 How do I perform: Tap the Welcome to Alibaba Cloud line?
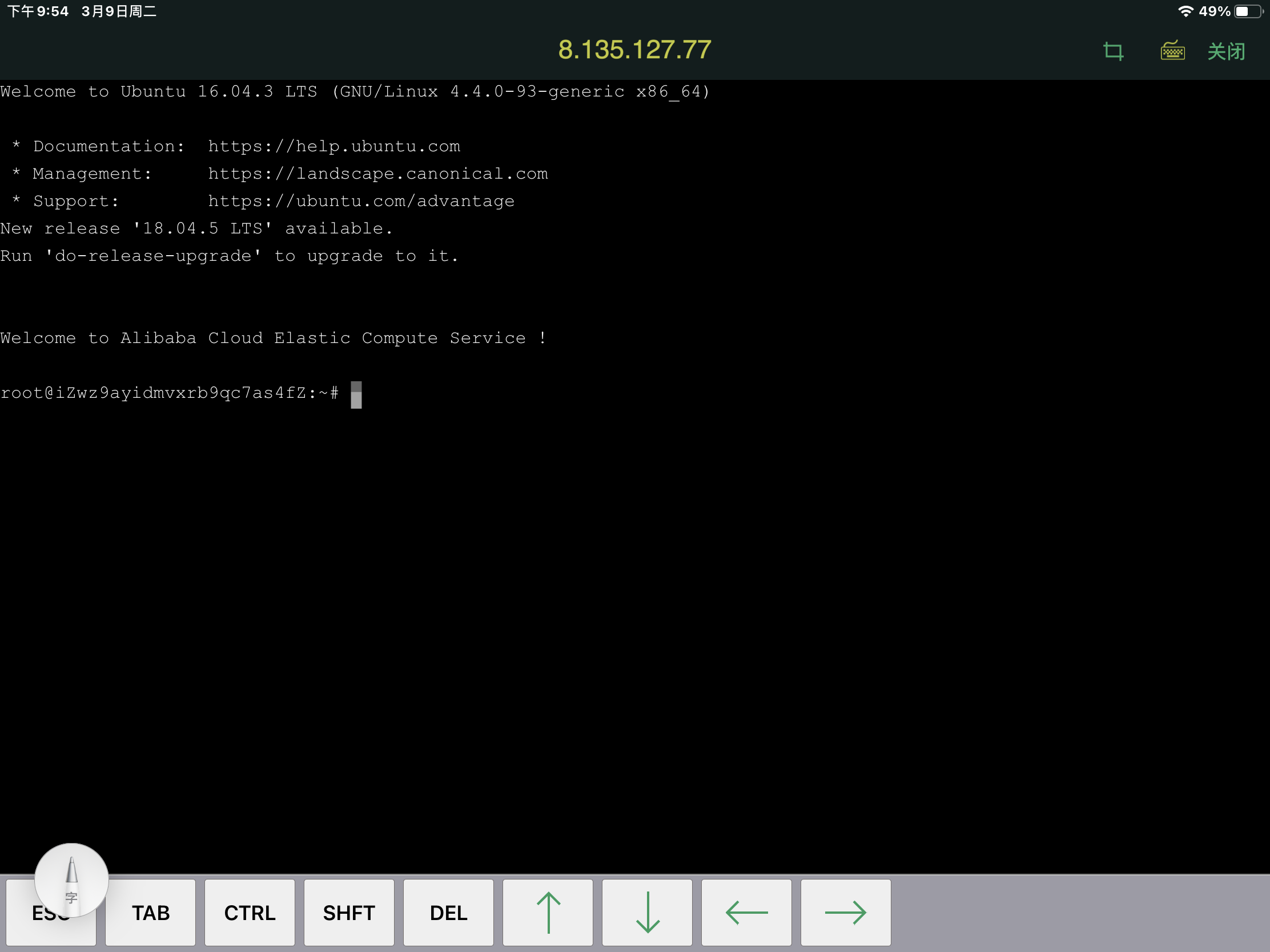pos(274,338)
